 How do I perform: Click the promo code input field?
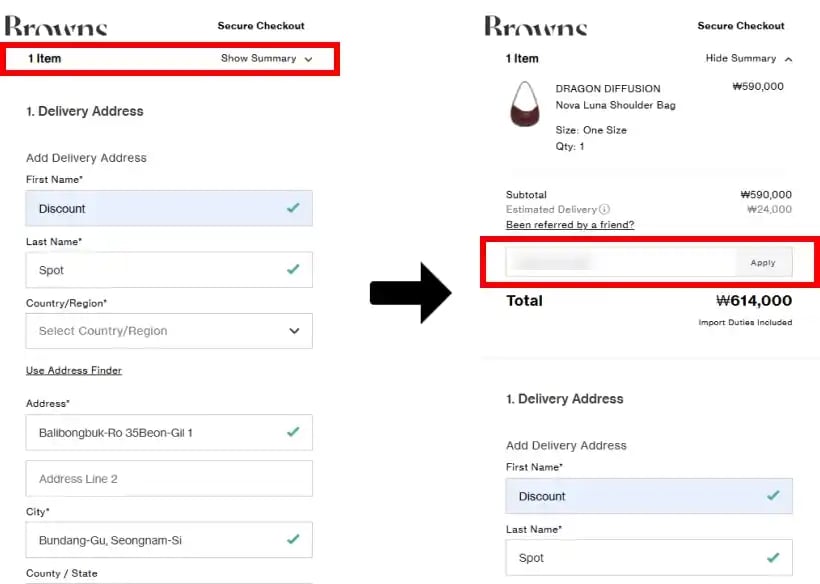pyautogui.click(x=620, y=263)
